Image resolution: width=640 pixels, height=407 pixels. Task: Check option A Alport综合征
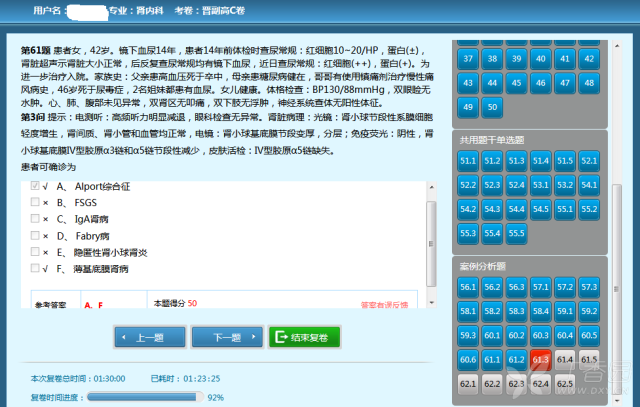pyautogui.click(x=36, y=186)
